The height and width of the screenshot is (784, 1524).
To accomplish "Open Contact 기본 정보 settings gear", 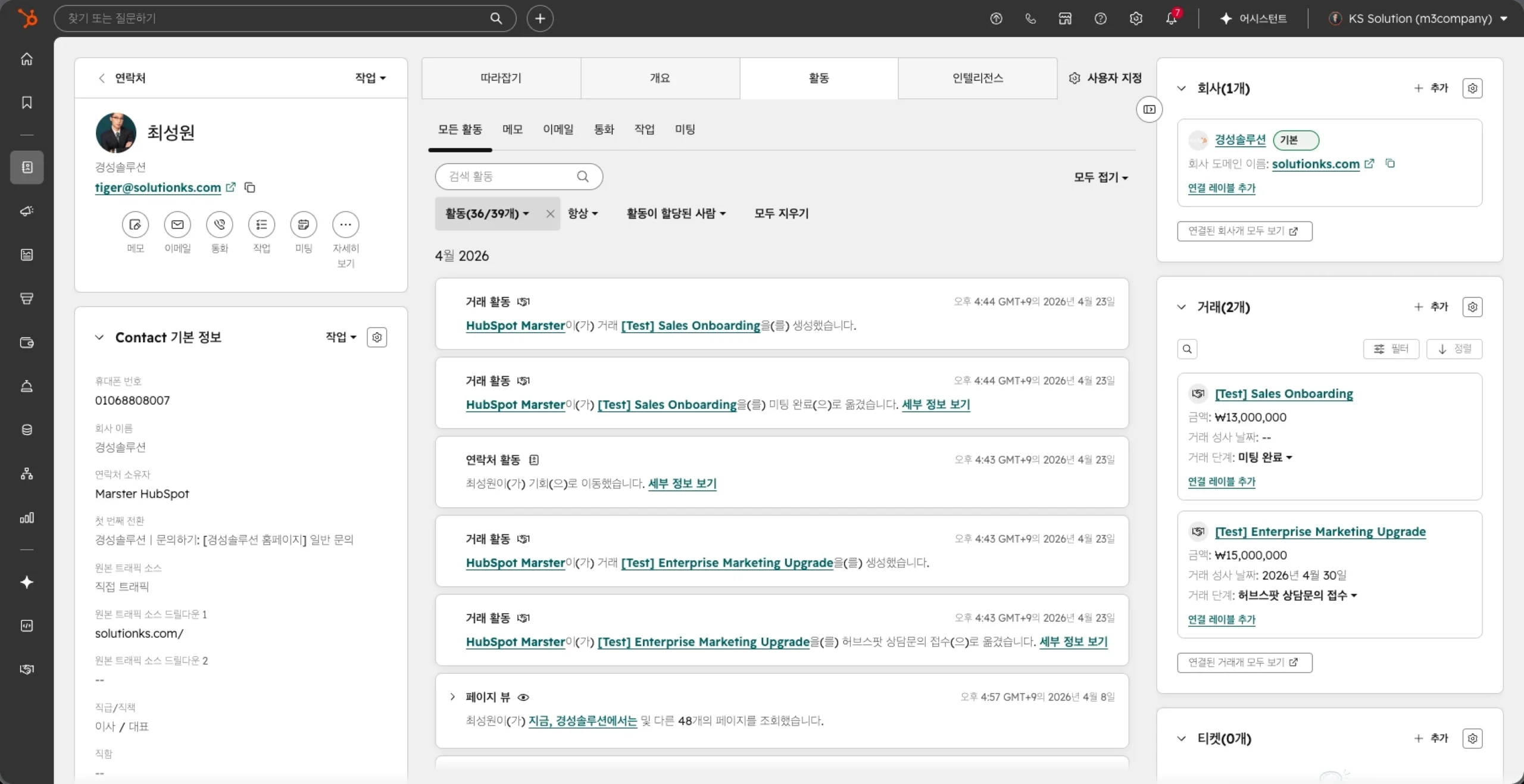I will (x=377, y=338).
